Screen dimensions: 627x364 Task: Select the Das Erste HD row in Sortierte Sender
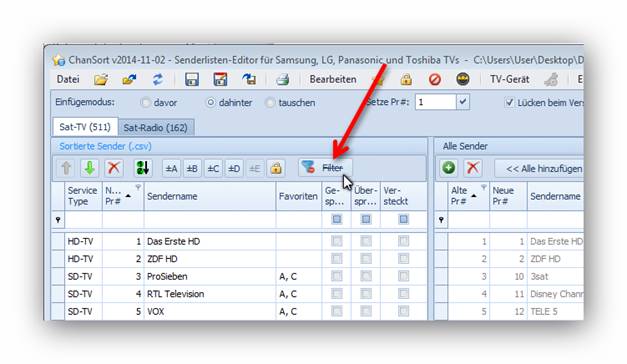[x=239, y=241]
